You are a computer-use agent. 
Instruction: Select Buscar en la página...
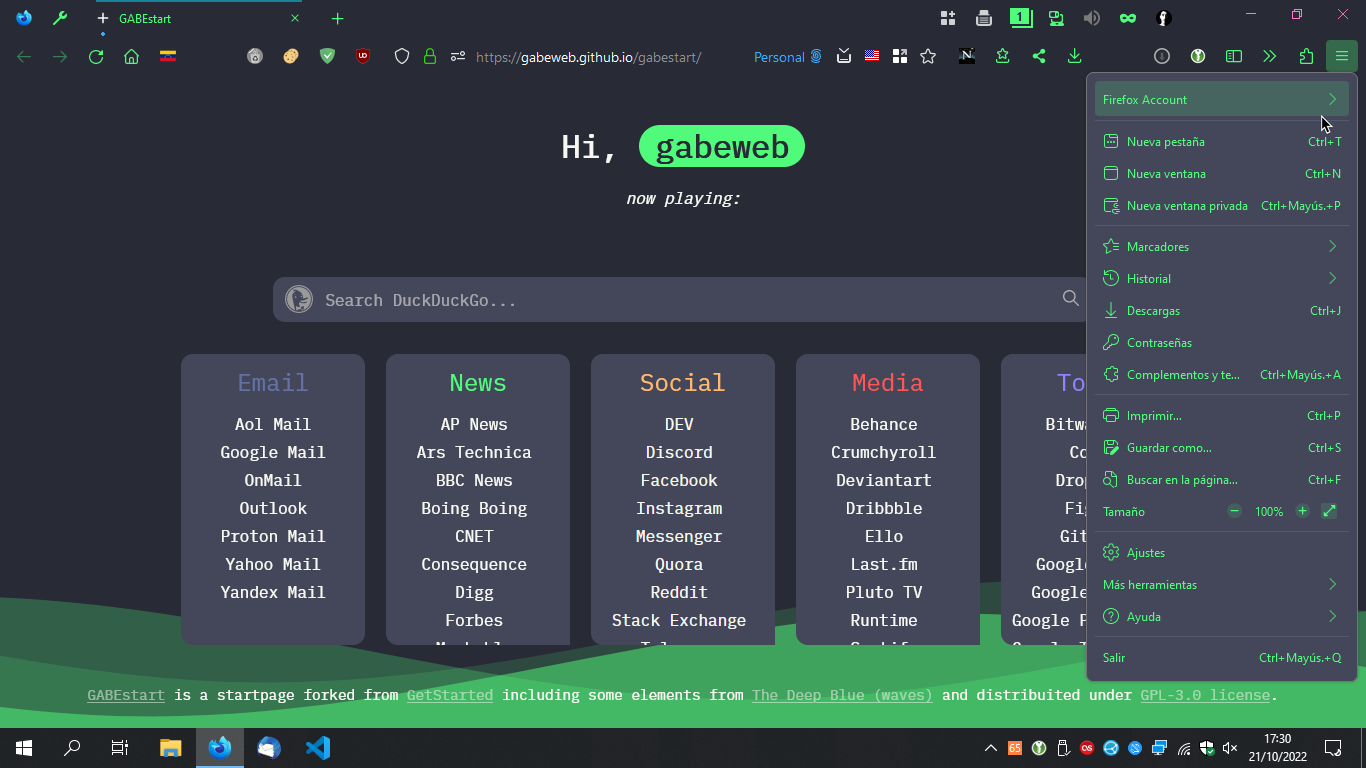pyautogui.click(x=1222, y=479)
